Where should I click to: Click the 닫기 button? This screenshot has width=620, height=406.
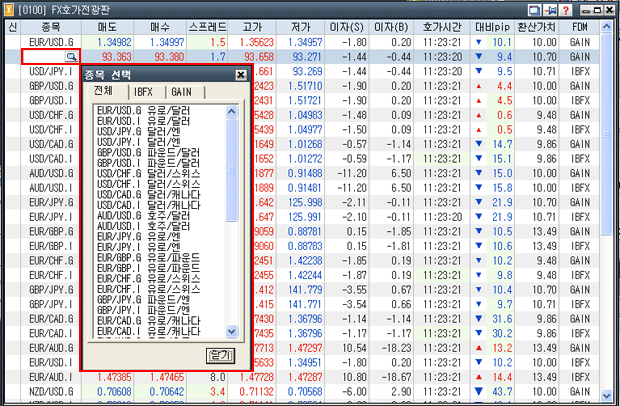(x=221, y=356)
